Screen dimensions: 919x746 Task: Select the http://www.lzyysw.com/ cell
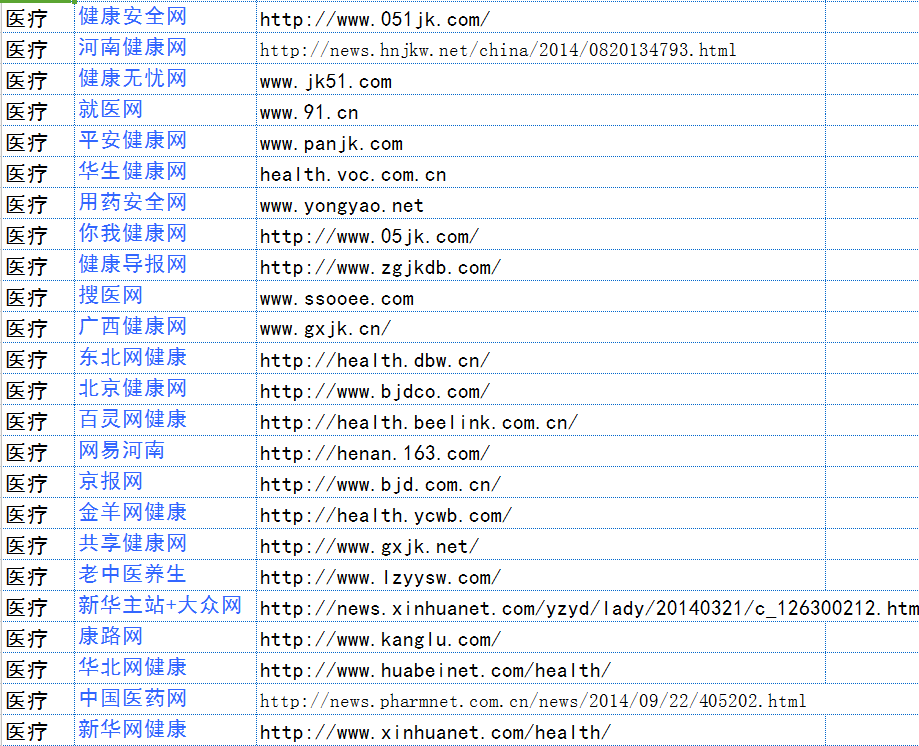point(541,575)
